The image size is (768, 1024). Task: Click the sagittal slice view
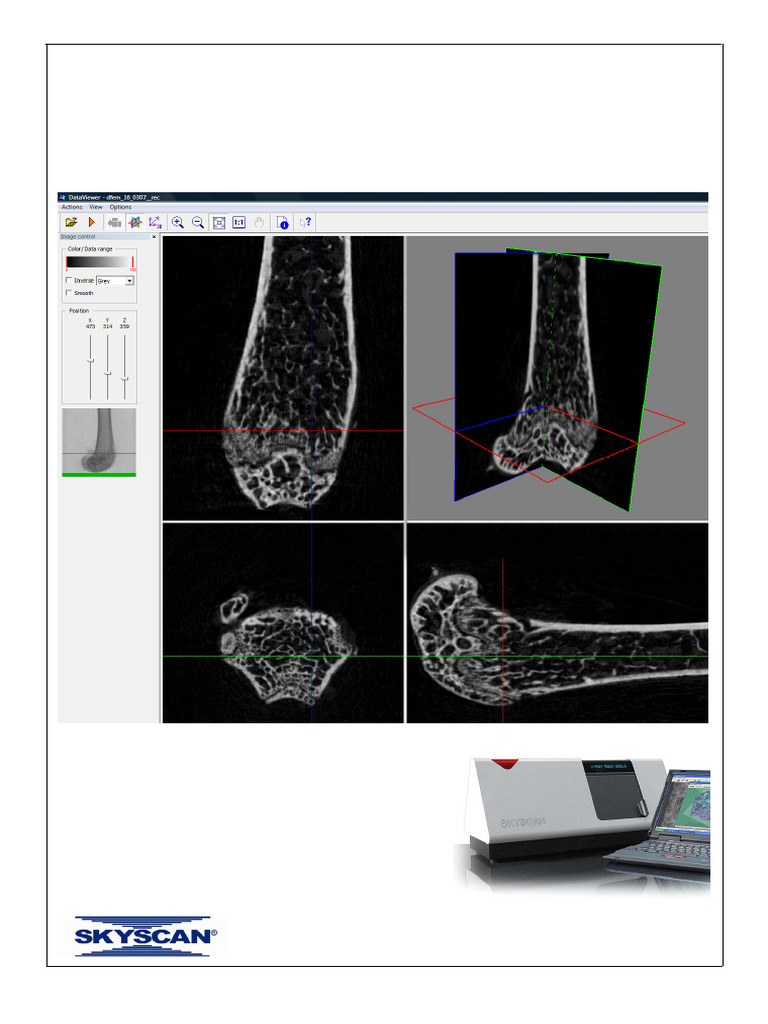point(557,622)
